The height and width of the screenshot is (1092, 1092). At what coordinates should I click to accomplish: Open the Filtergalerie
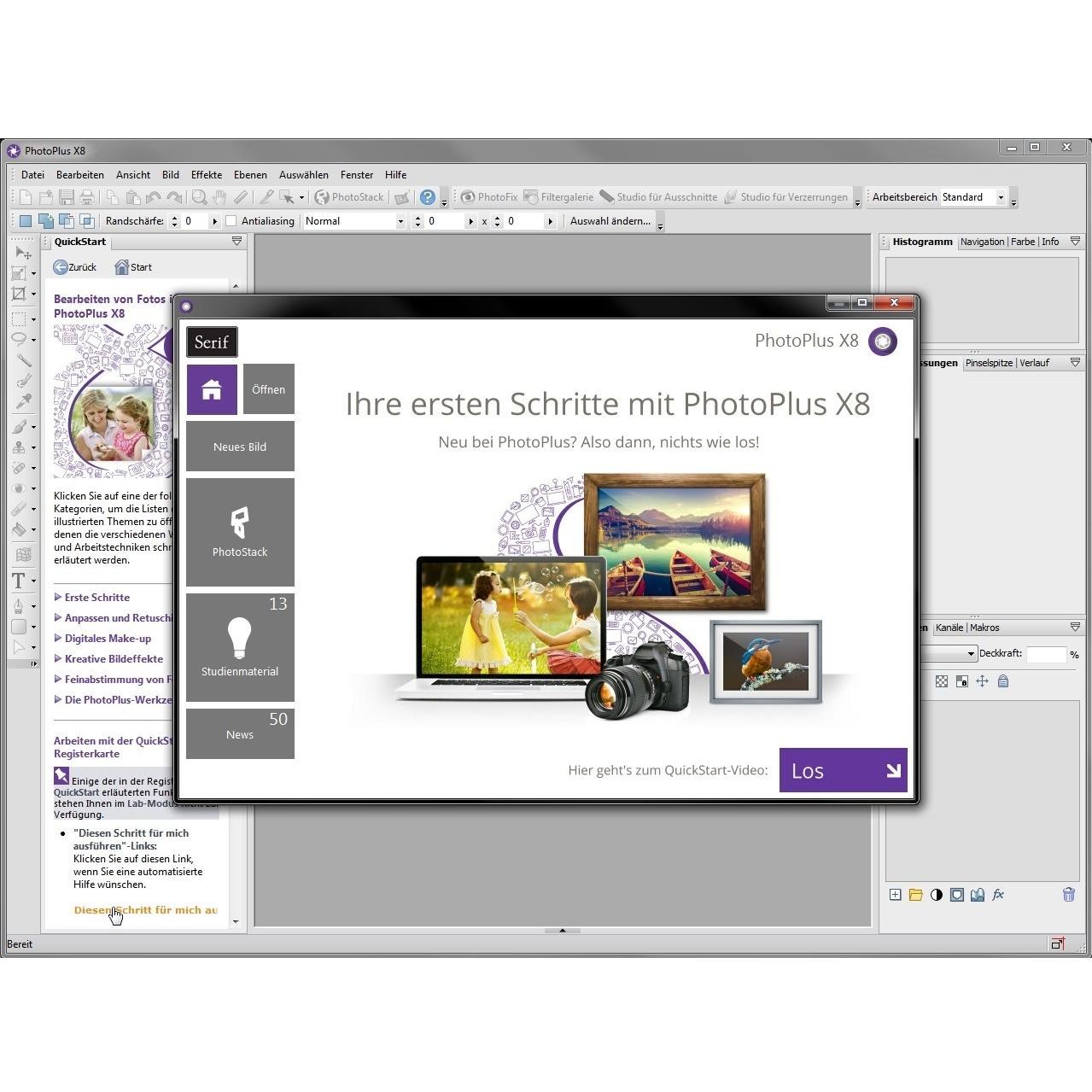(558, 197)
